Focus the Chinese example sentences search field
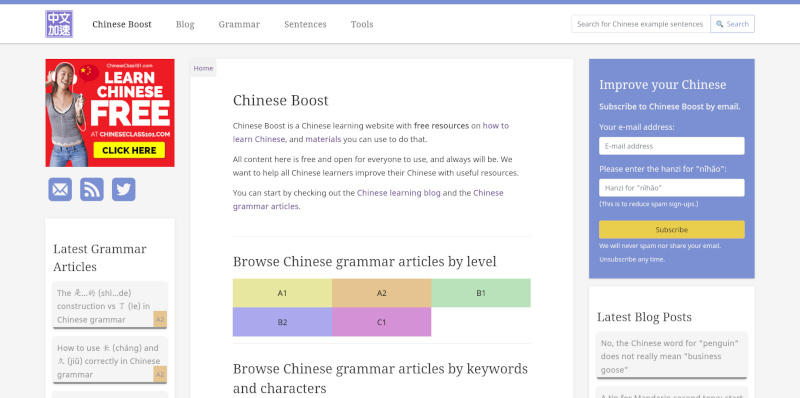 click(641, 24)
